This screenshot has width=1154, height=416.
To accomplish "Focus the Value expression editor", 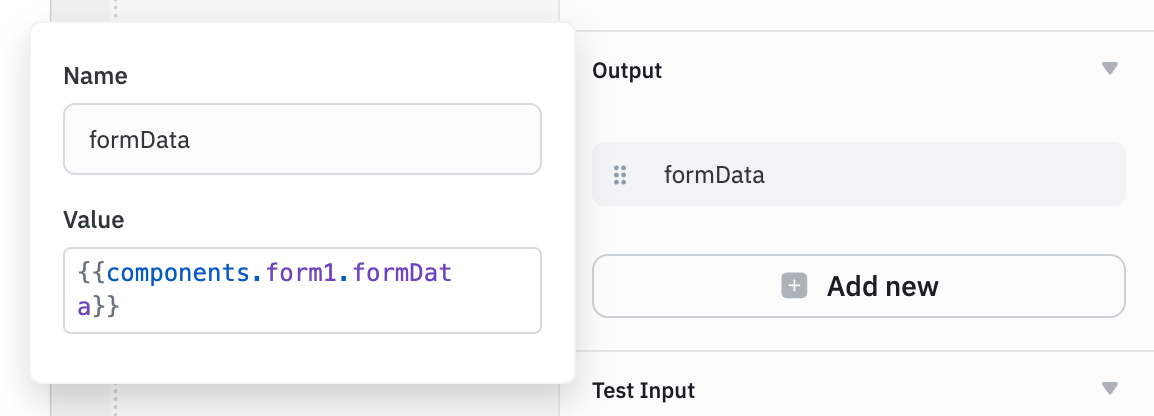I will pos(302,290).
